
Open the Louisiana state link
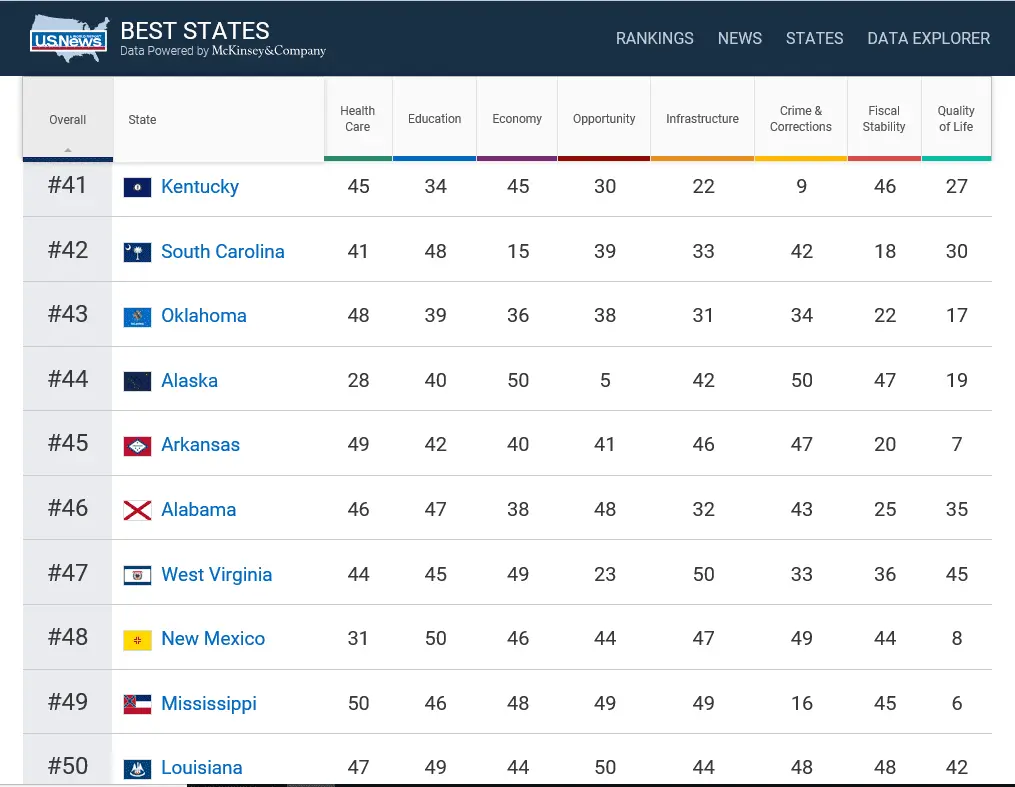click(x=201, y=768)
